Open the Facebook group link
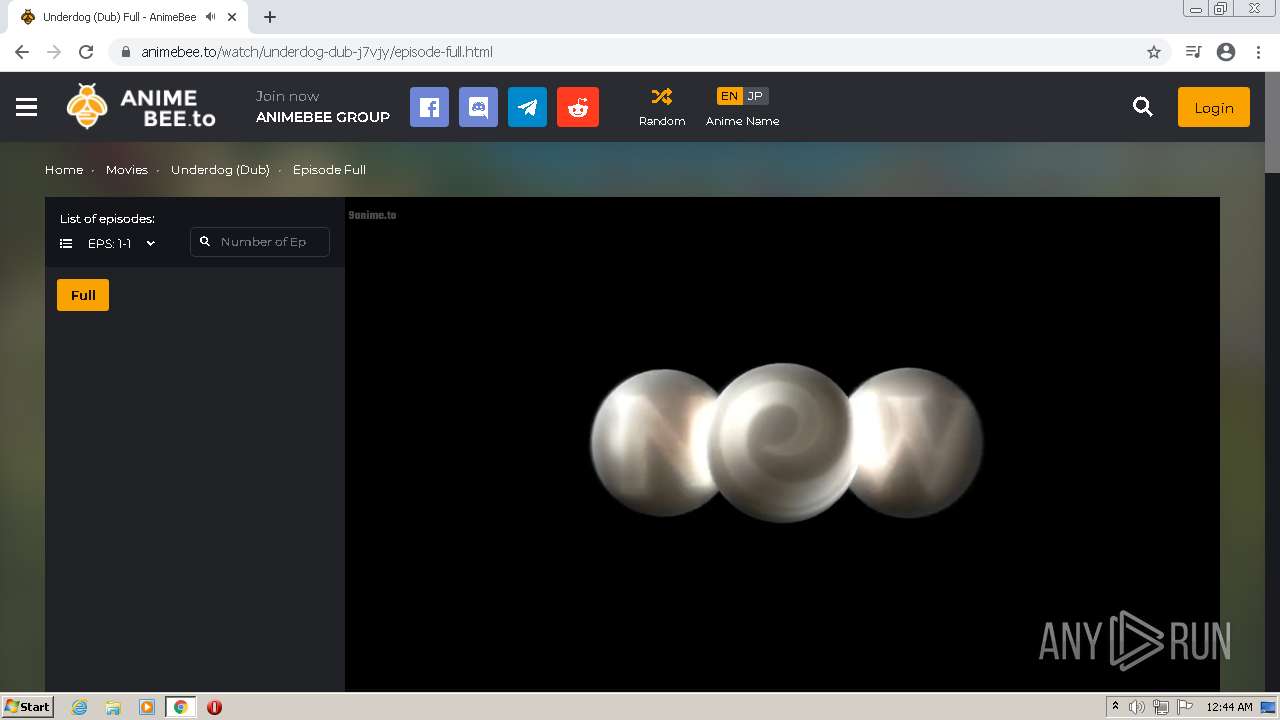This screenshot has width=1280, height=720. (x=429, y=107)
